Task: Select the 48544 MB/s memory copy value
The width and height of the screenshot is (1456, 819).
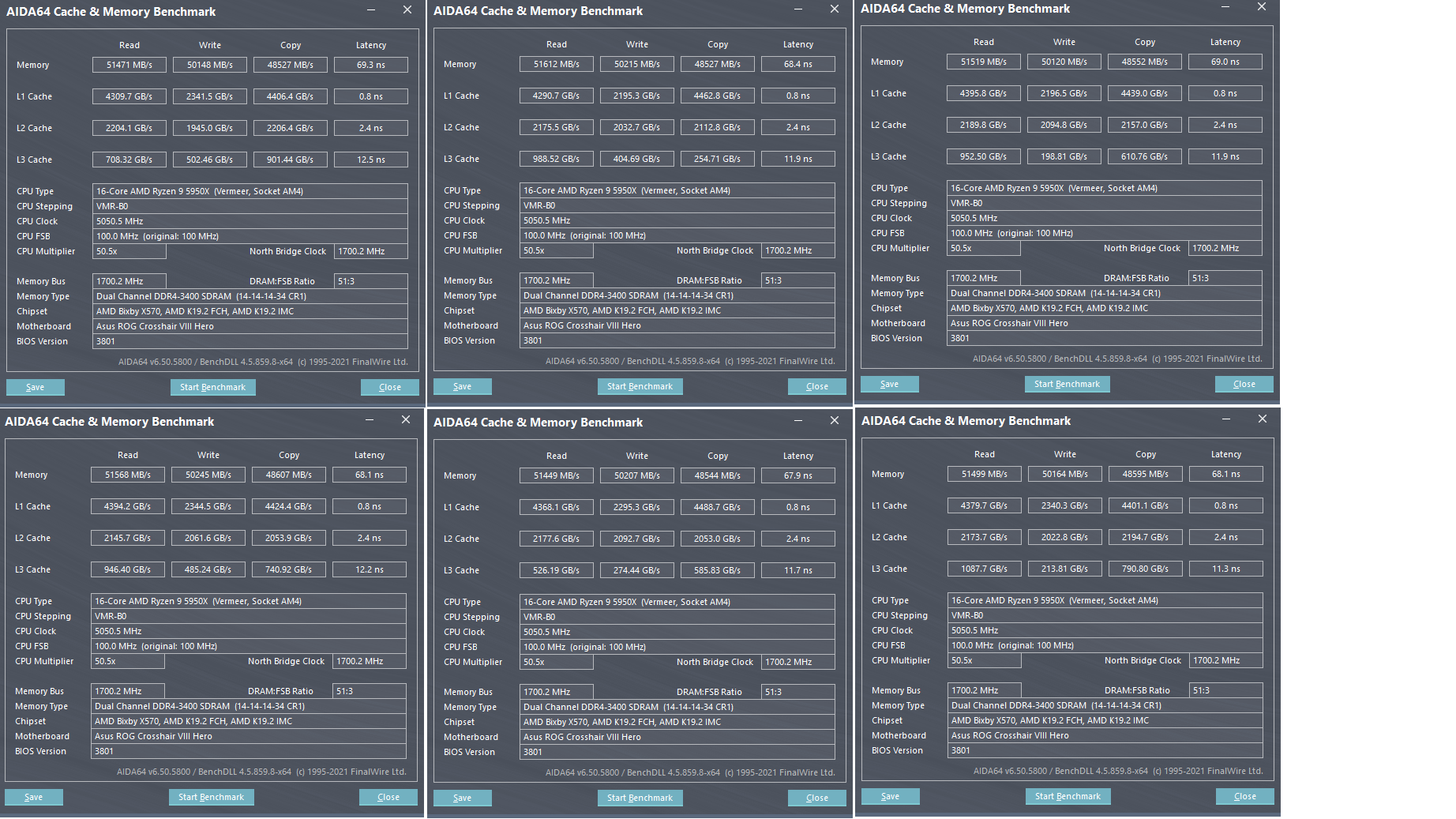Action: [x=718, y=475]
